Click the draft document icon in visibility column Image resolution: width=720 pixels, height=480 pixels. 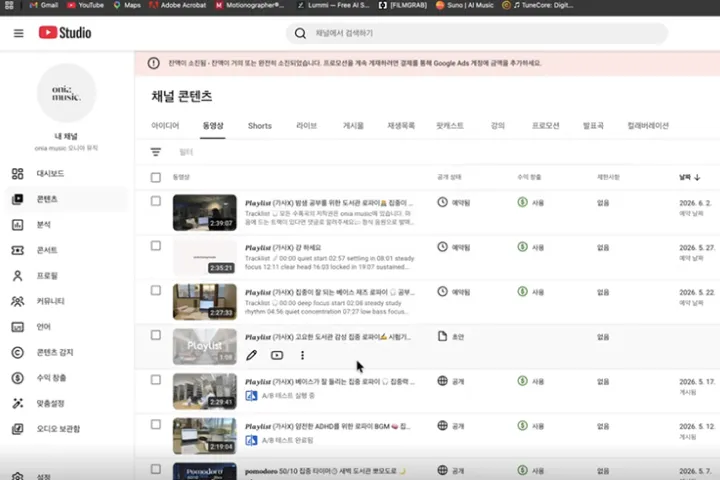442,336
